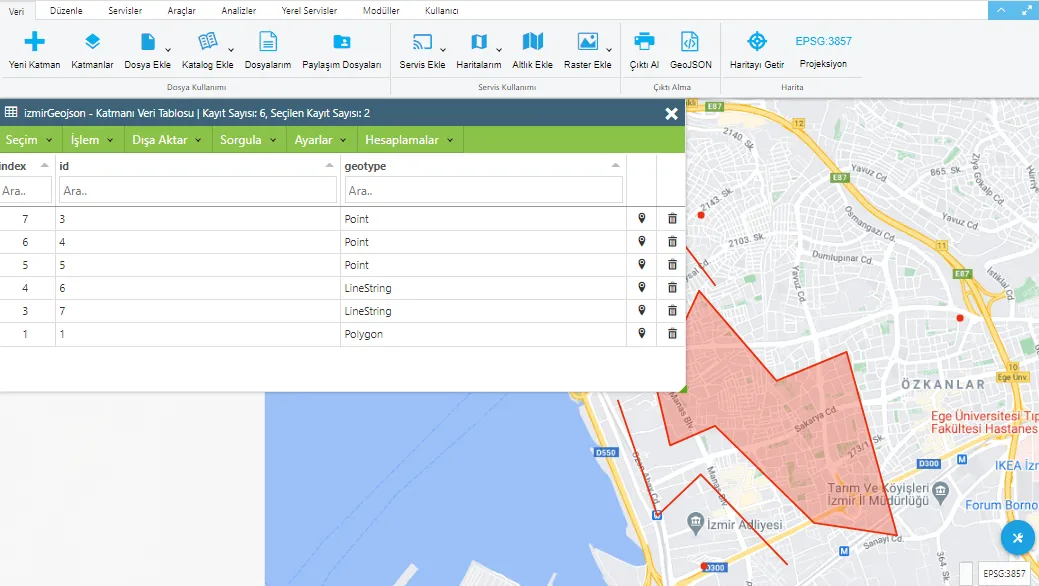Click the Servis Ekle icon

422,42
